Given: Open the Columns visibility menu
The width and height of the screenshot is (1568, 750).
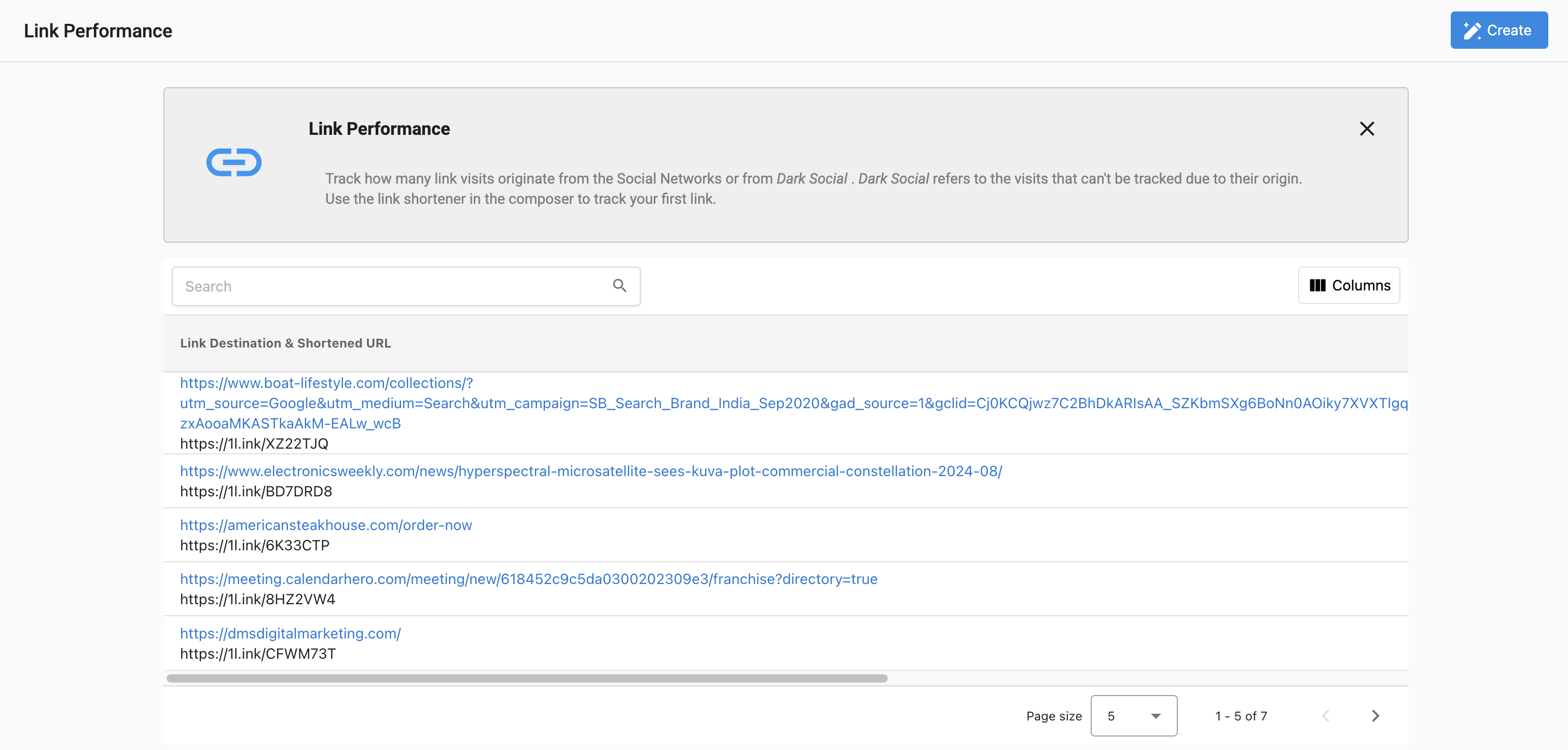Looking at the screenshot, I should click(1348, 285).
